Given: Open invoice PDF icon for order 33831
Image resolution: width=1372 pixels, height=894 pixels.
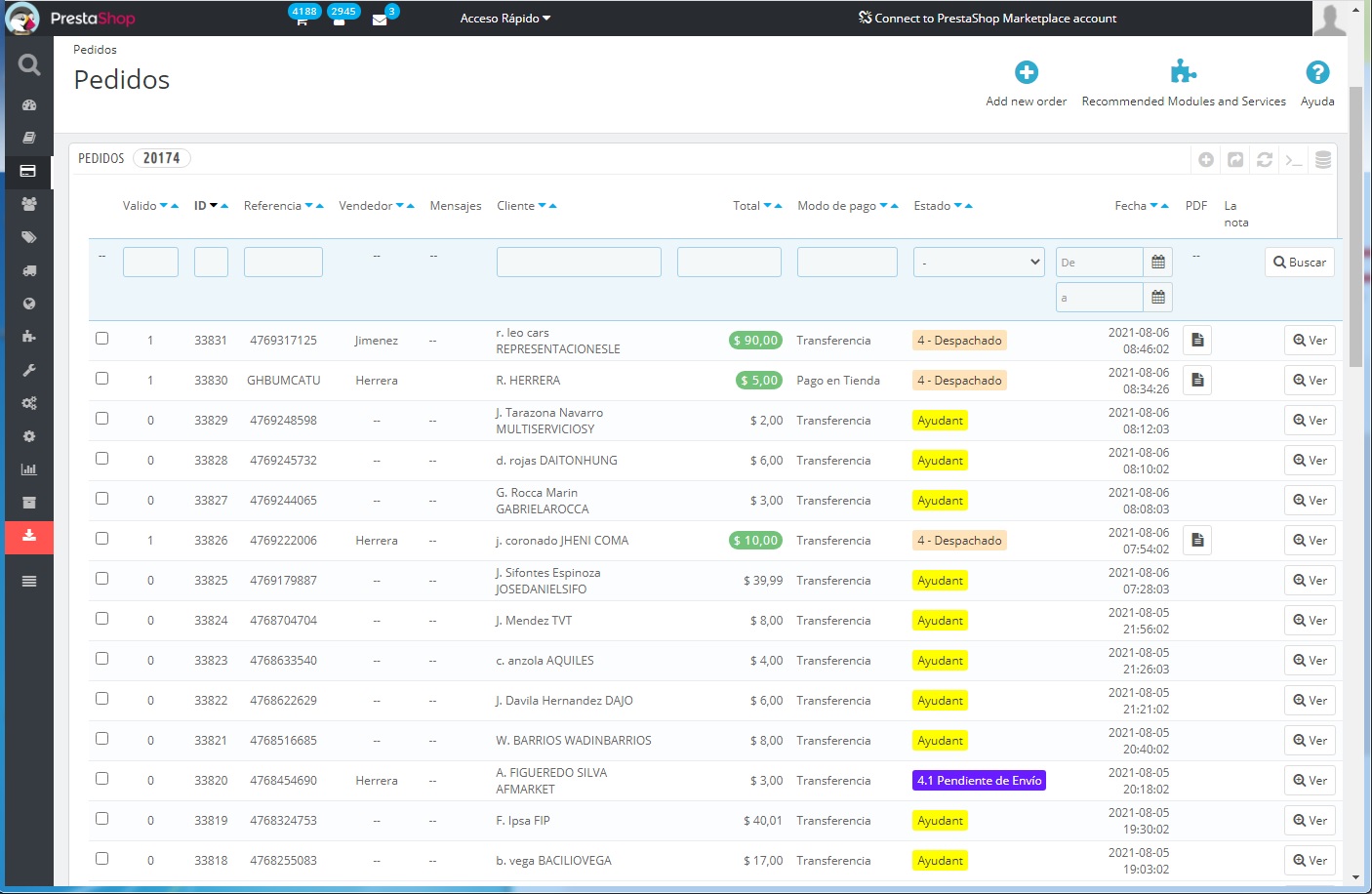Looking at the screenshot, I should click(1197, 341).
